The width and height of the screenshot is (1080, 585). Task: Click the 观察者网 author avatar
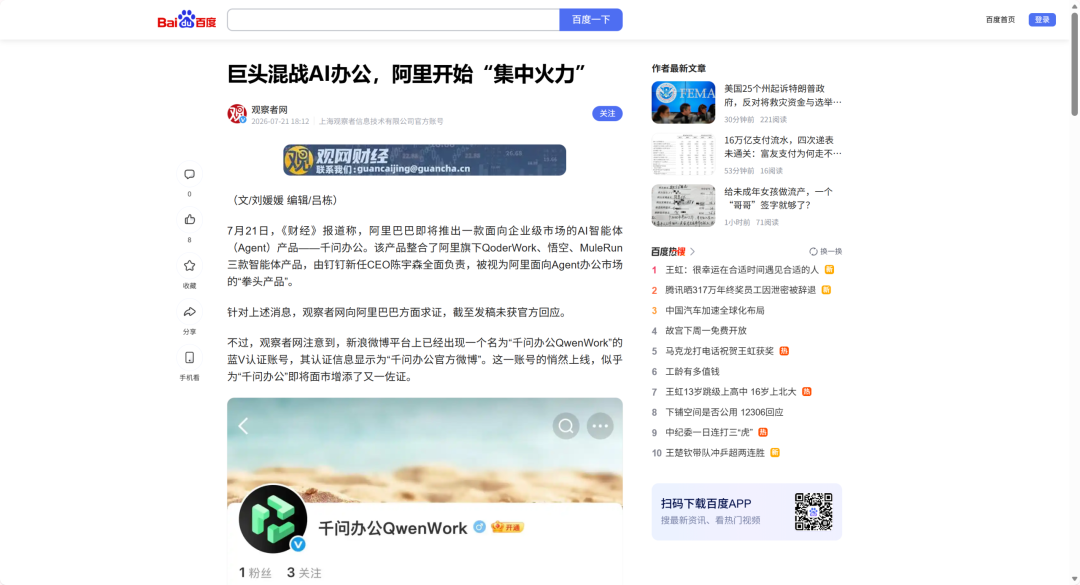237,114
